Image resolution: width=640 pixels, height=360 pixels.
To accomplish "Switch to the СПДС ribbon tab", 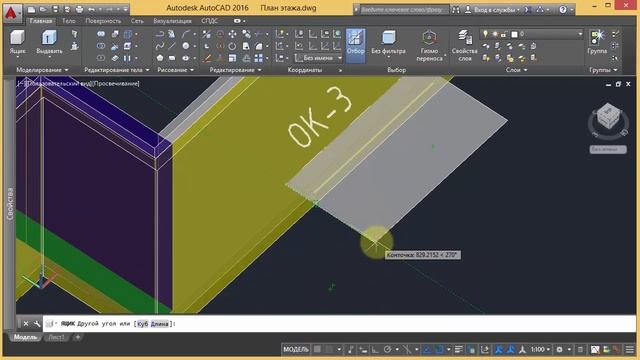I will tap(209, 21).
